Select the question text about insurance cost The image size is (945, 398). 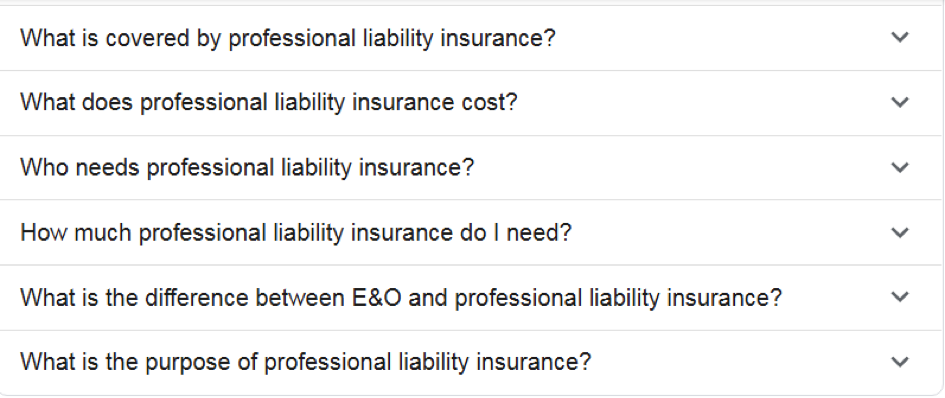(x=269, y=103)
